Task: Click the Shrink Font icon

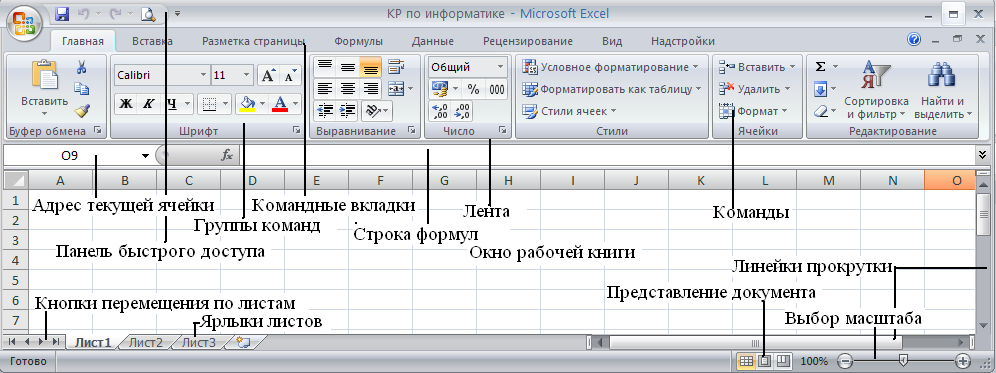Action: tap(290, 76)
